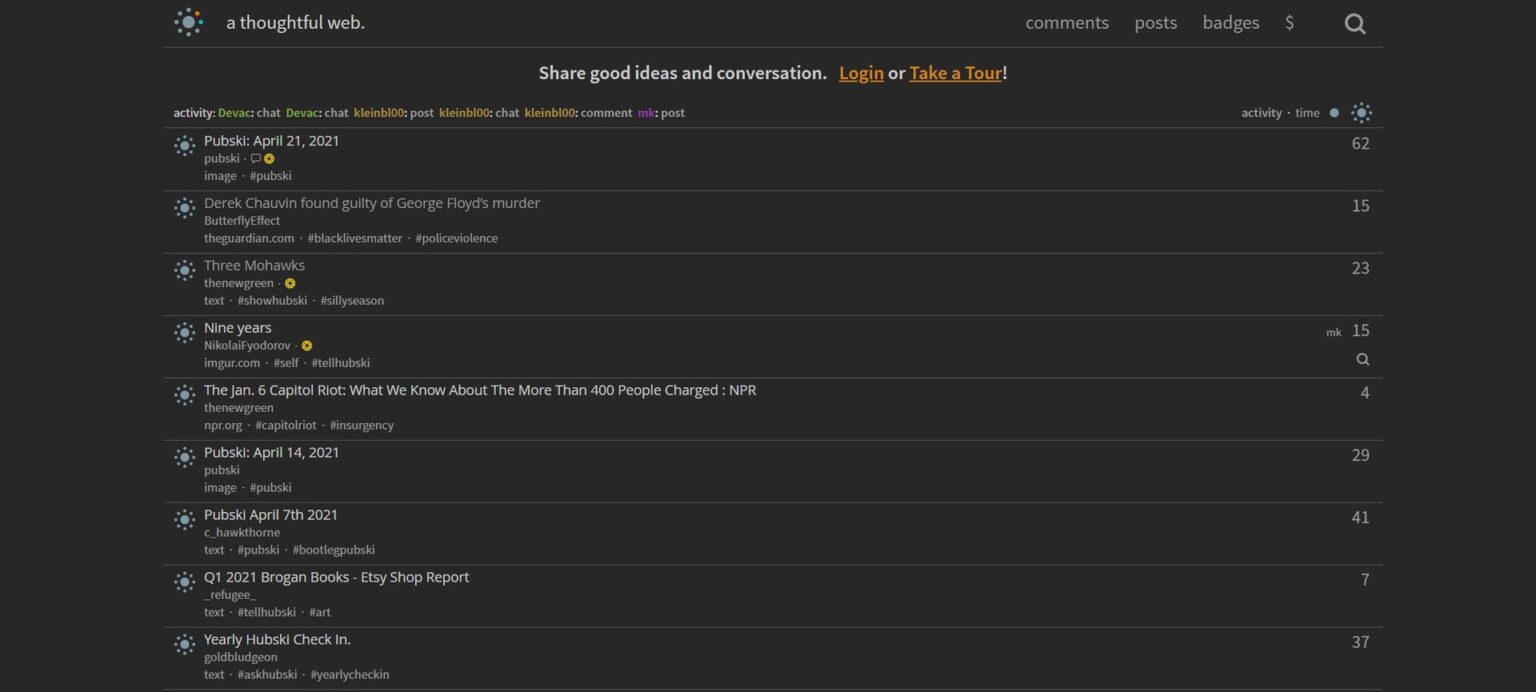Click the "$" icon in the top navigation
The width and height of the screenshot is (1536, 692).
pyautogui.click(x=1289, y=22)
